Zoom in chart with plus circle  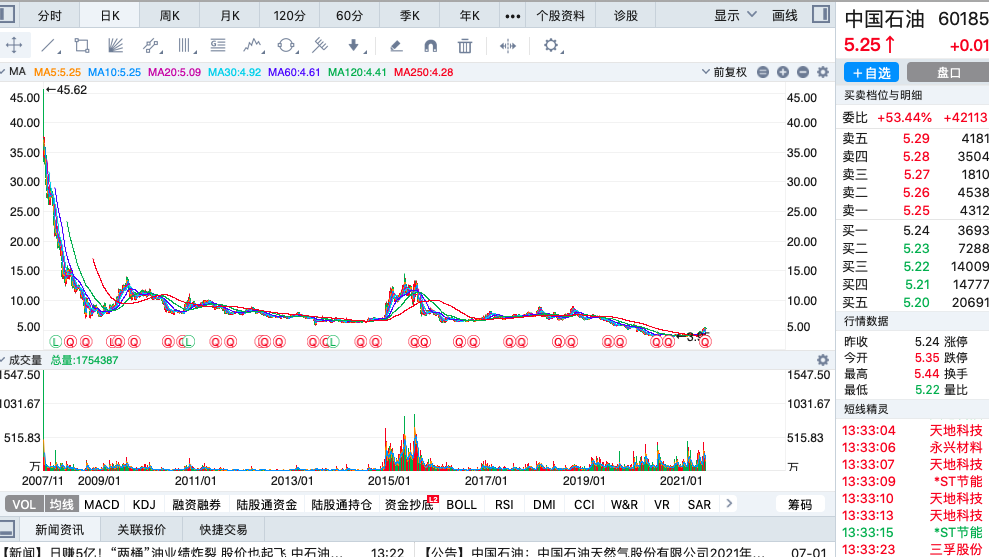(783, 73)
